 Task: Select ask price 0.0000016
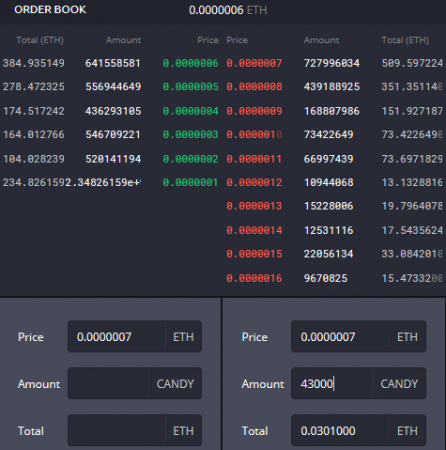254,278
